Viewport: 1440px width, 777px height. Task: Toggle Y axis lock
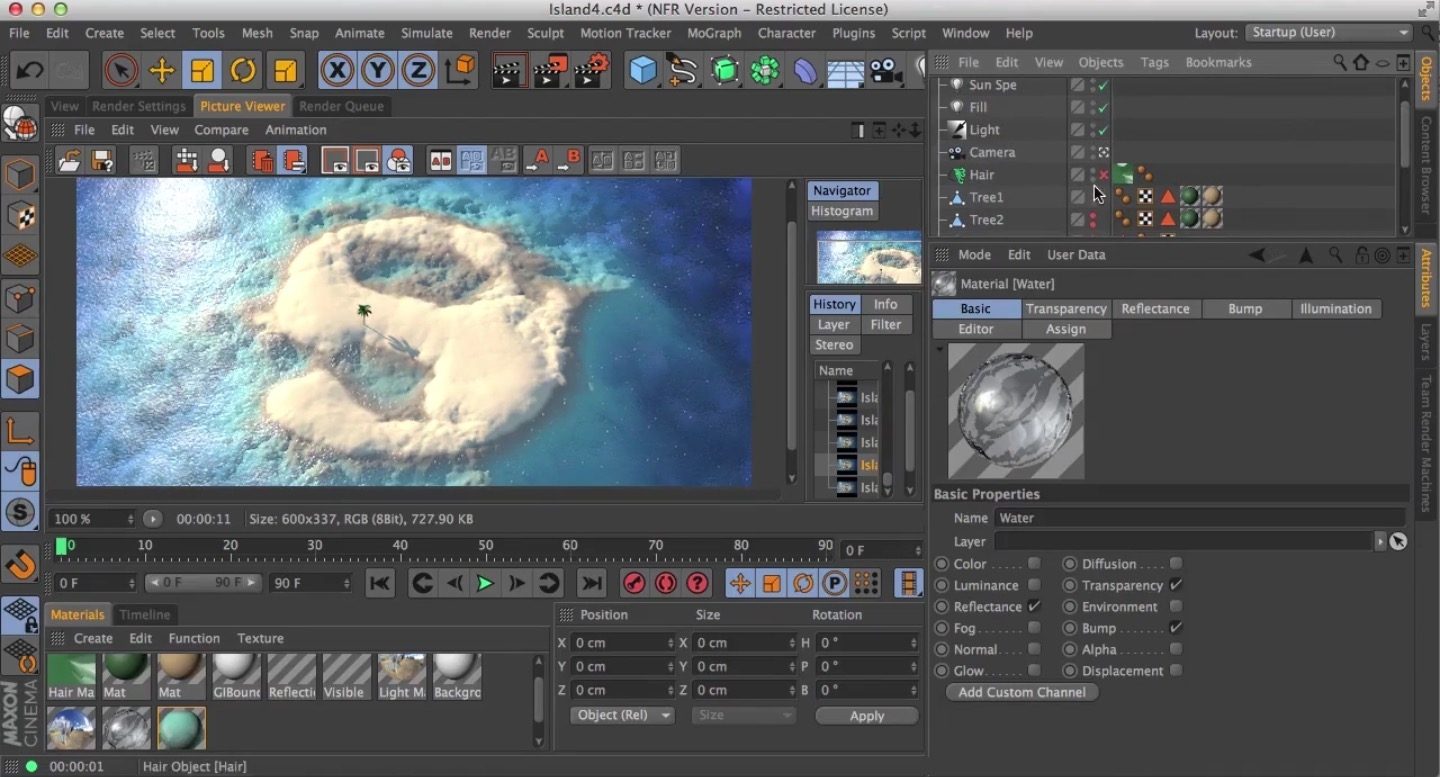[x=378, y=71]
